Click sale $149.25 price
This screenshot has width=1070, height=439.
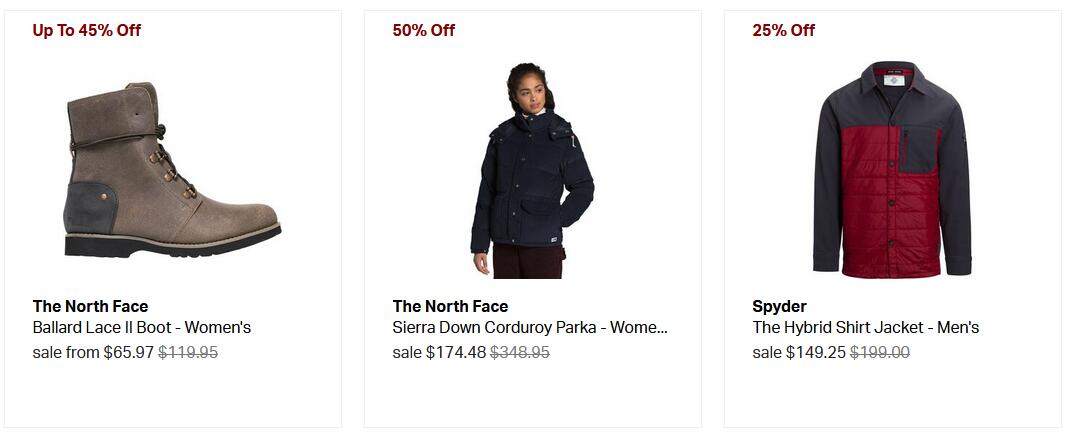pyautogui.click(x=799, y=352)
